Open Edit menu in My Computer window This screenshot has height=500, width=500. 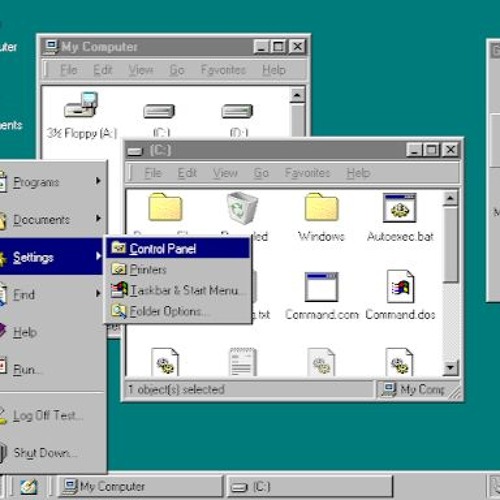102,70
